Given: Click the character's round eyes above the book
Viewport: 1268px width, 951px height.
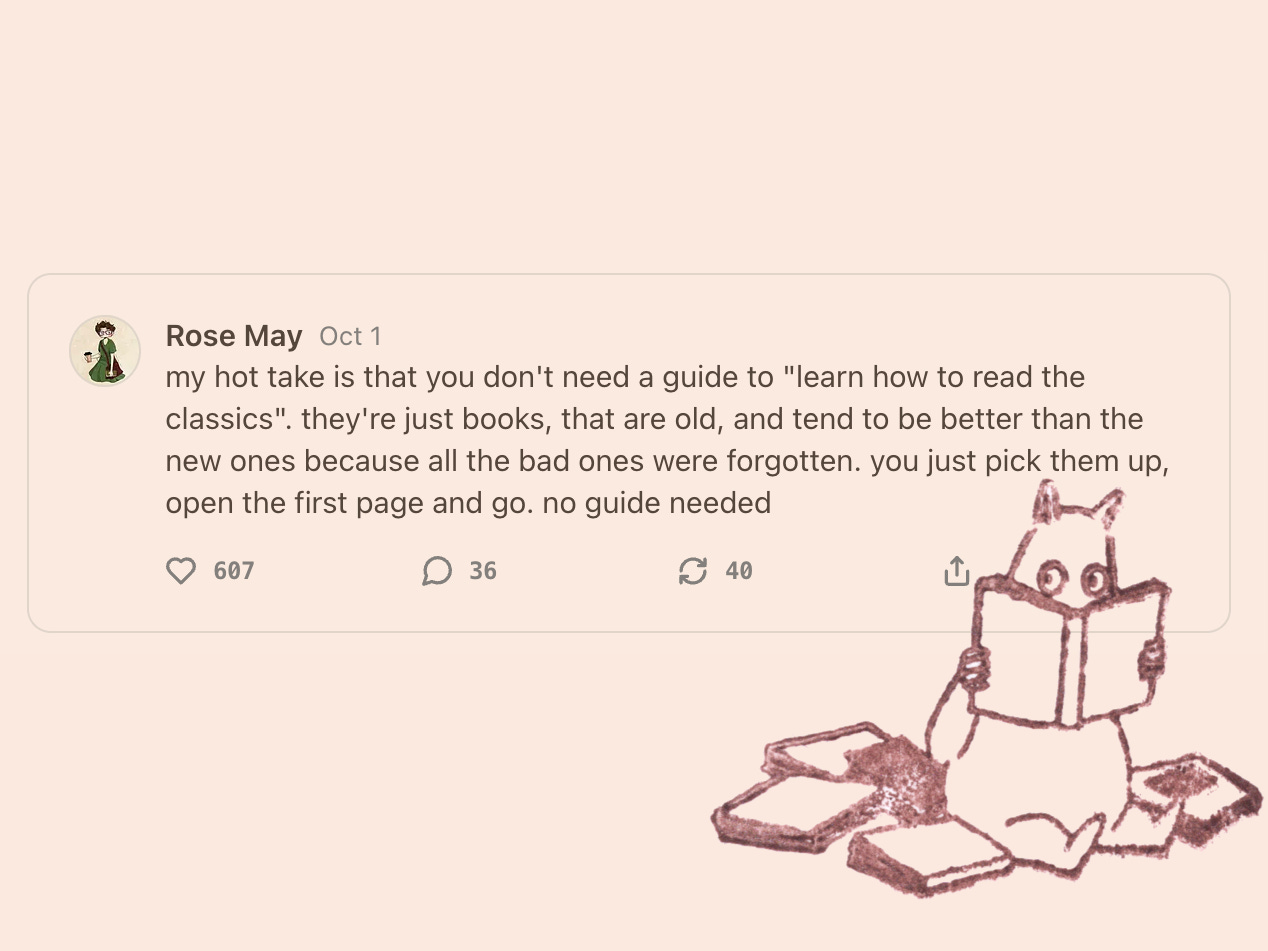Looking at the screenshot, I should 1073,577.
